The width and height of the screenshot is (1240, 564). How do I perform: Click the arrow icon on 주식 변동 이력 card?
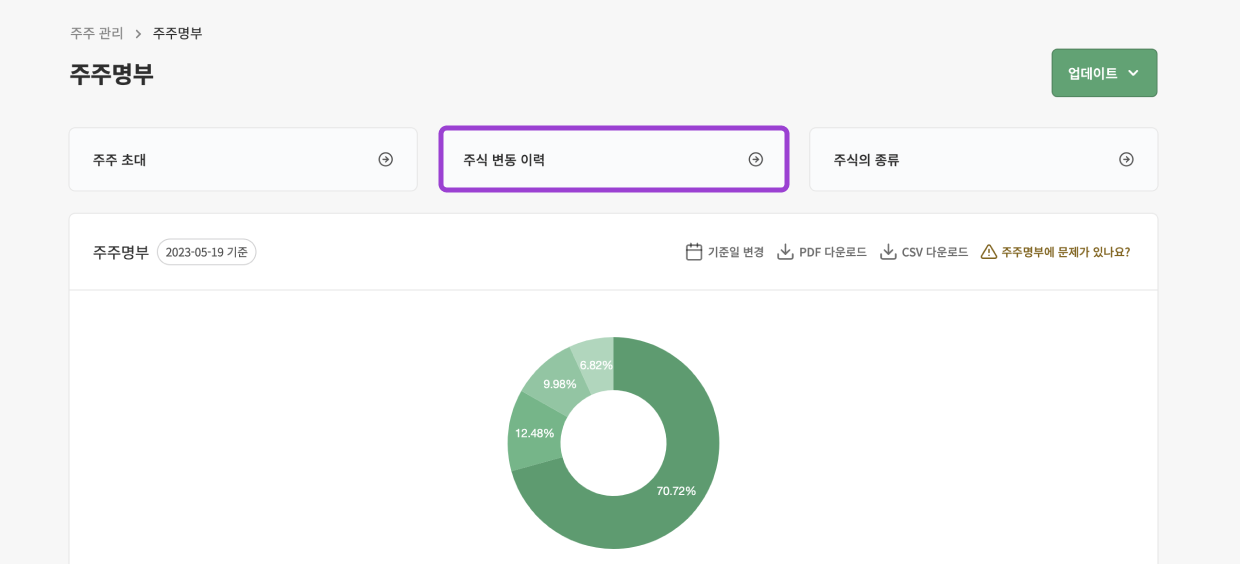pos(755,159)
